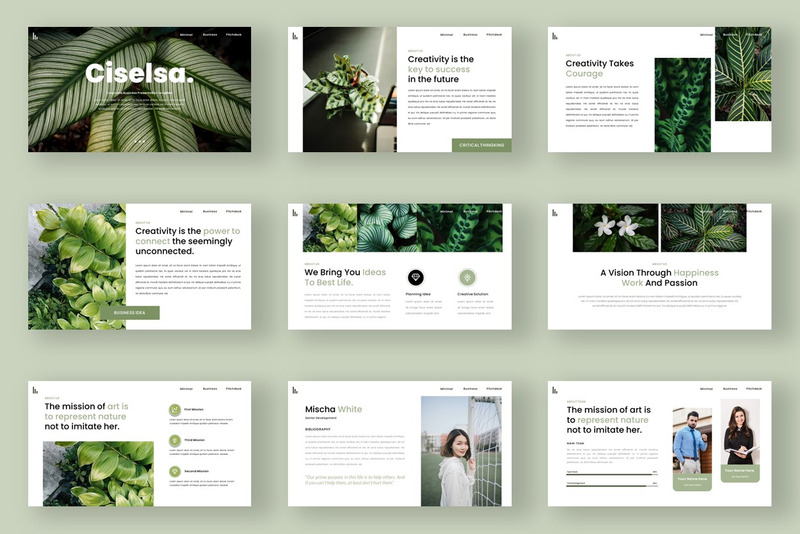Image resolution: width=800 pixels, height=534 pixels.
Task: Click the logo icon on the Ciselsa cover slide
Action: click(x=34, y=35)
